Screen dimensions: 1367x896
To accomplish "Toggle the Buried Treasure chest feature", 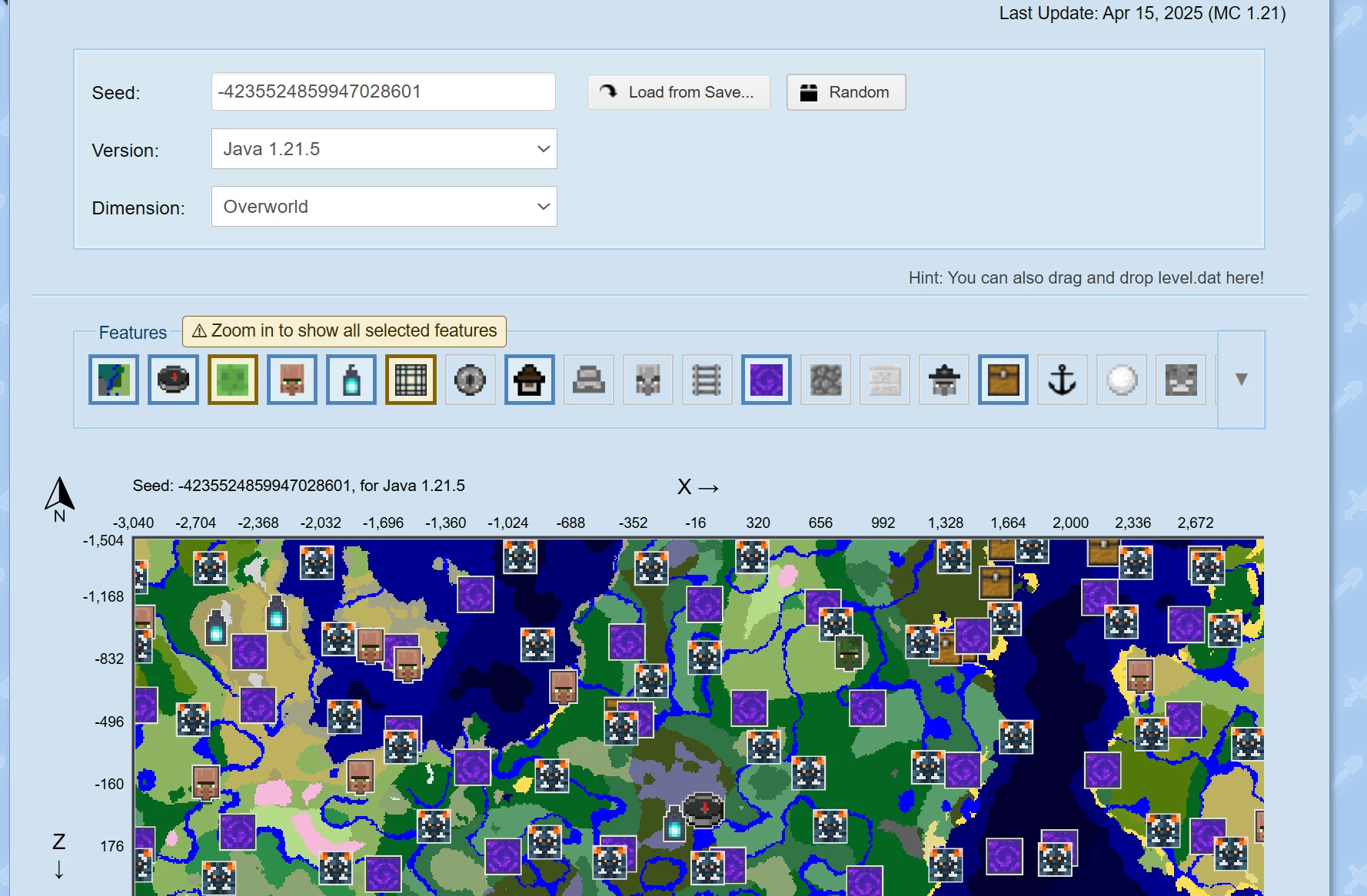I will pyautogui.click(x=1003, y=380).
